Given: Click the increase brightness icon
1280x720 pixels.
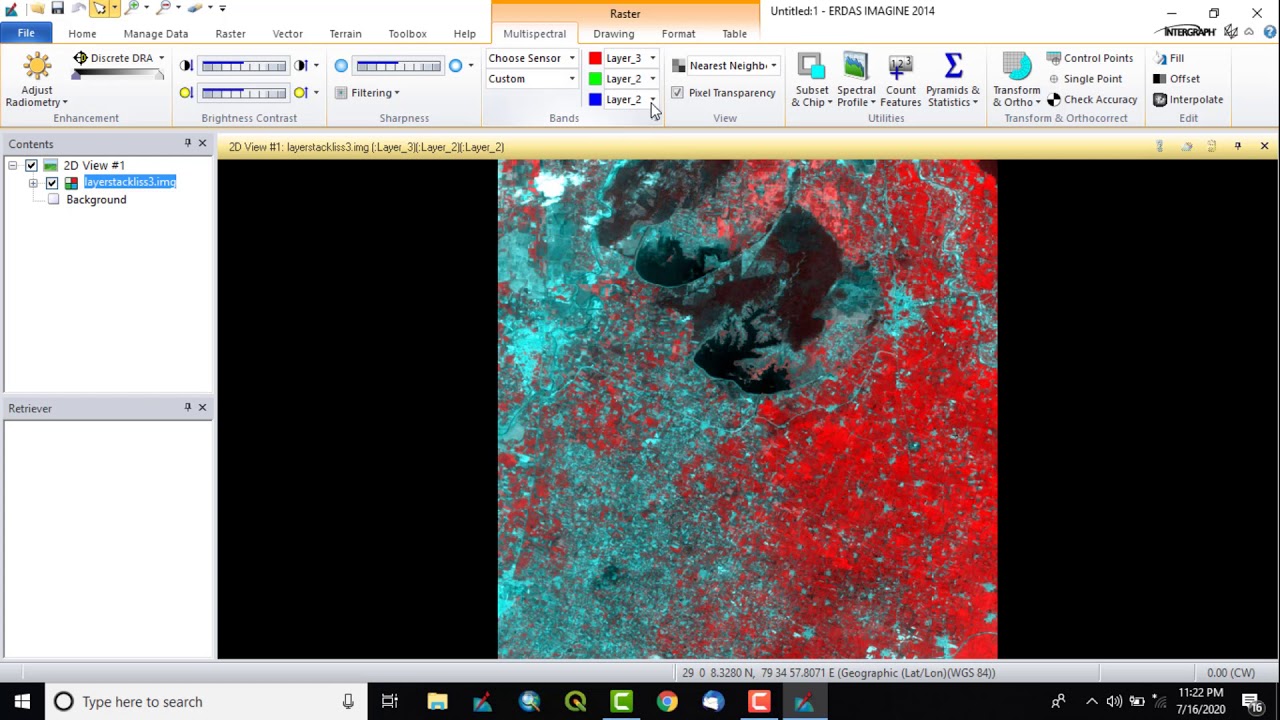Looking at the screenshot, I should [300, 93].
